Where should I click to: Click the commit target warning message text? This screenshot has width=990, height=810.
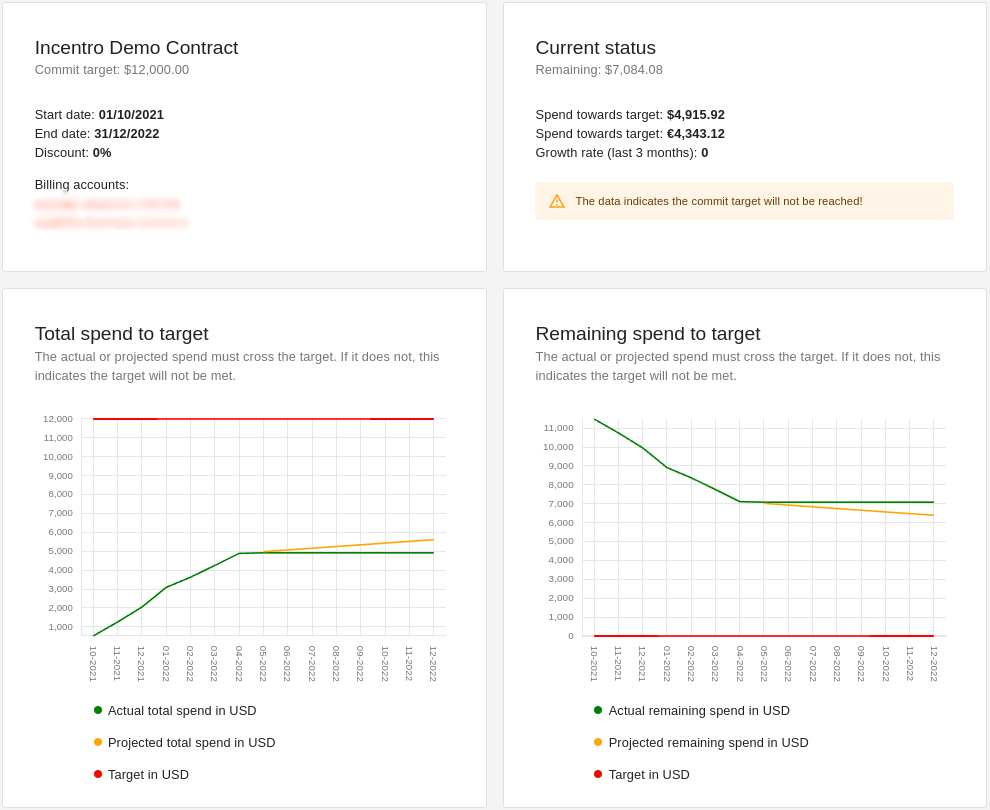pyautogui.click(x=718, y=201)
